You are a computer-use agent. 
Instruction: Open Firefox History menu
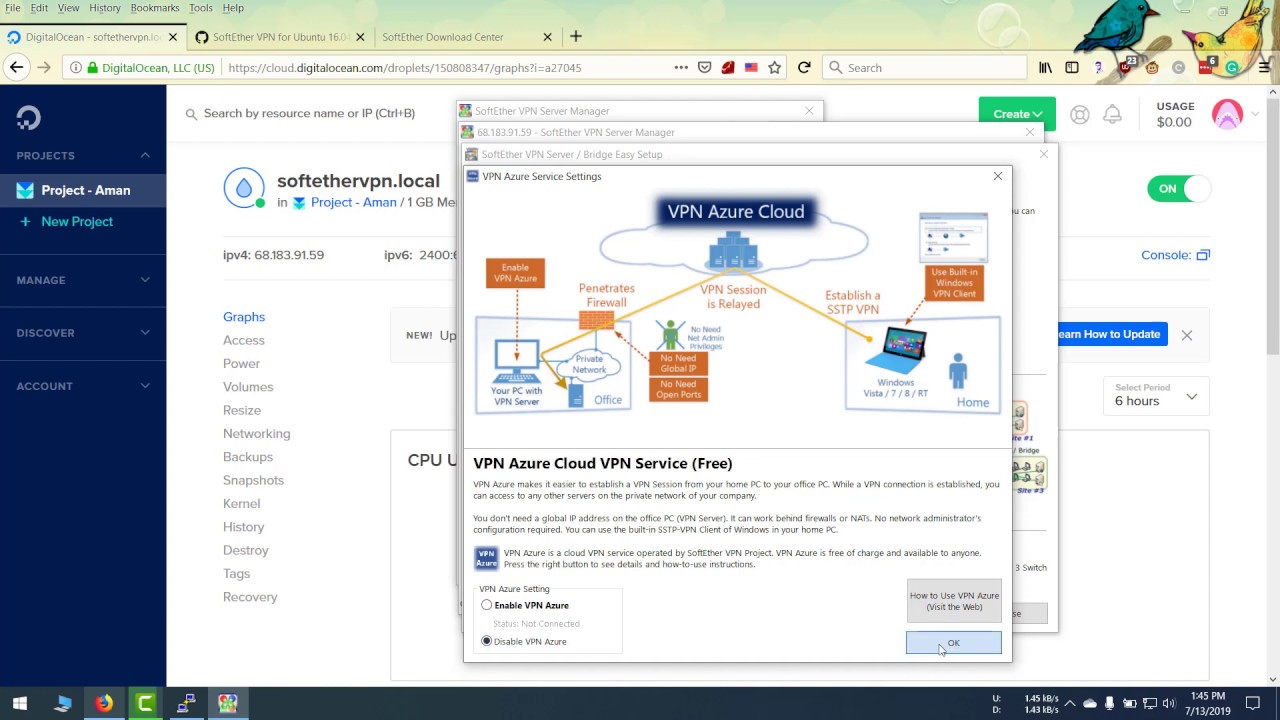(x=105, y=8)
